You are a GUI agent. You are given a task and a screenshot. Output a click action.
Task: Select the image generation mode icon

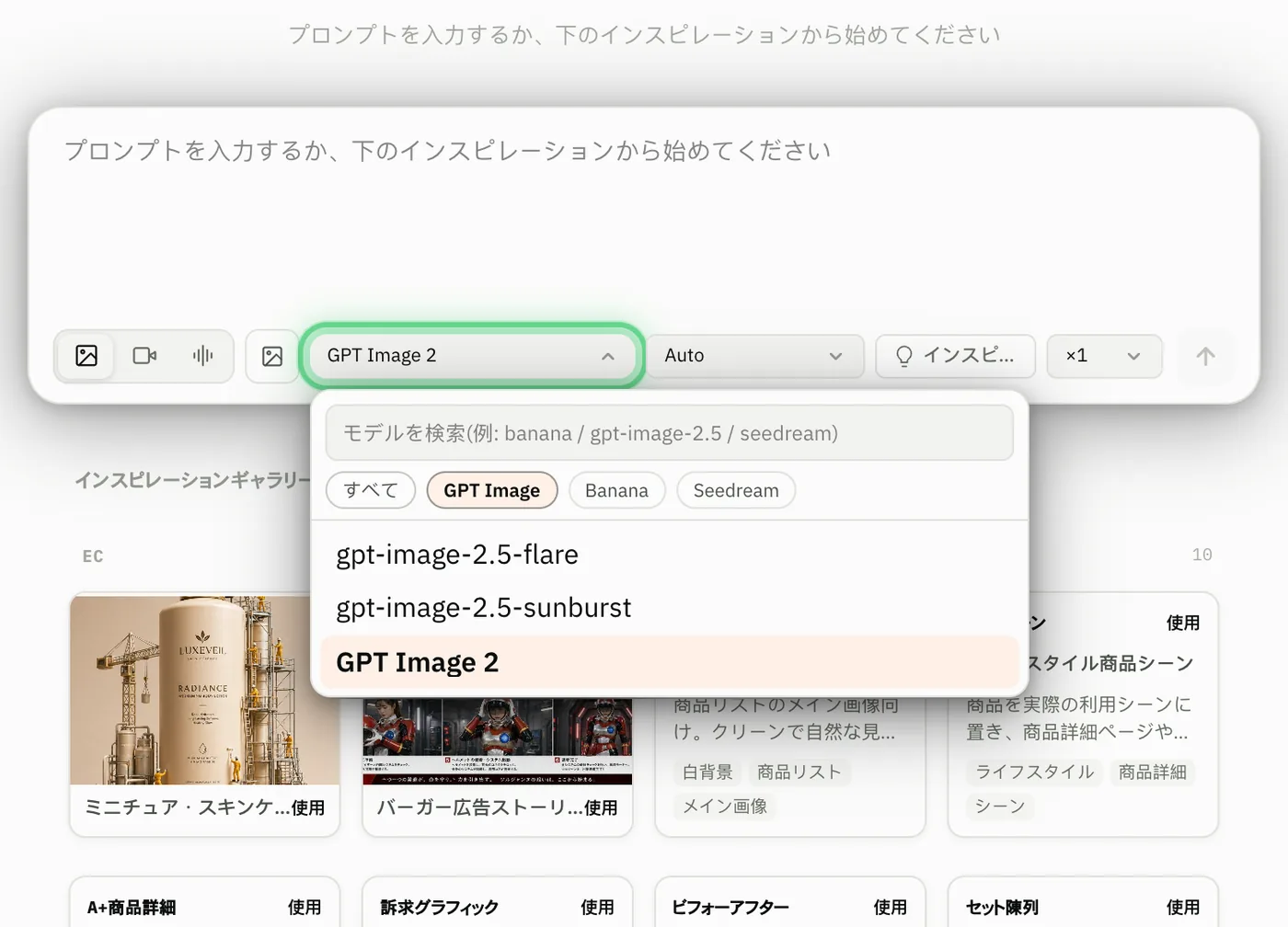(86, 356)
